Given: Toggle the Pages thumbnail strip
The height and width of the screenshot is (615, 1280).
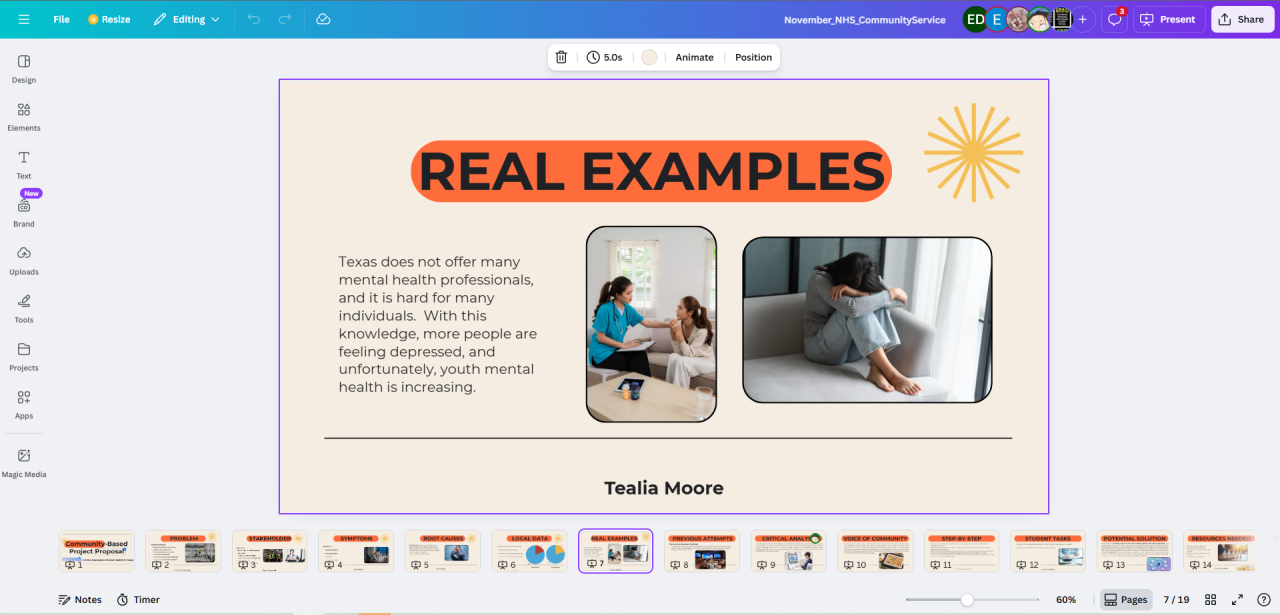Looking at the screenshot, I should coord(1126,600).
